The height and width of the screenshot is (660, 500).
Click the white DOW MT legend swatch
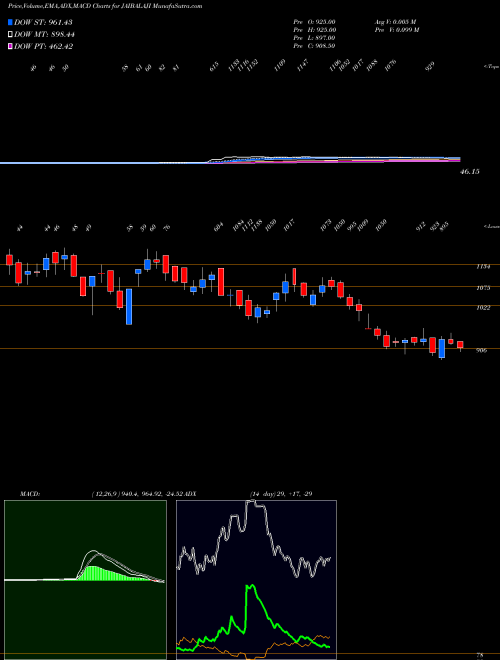click(x=10, y=35)
